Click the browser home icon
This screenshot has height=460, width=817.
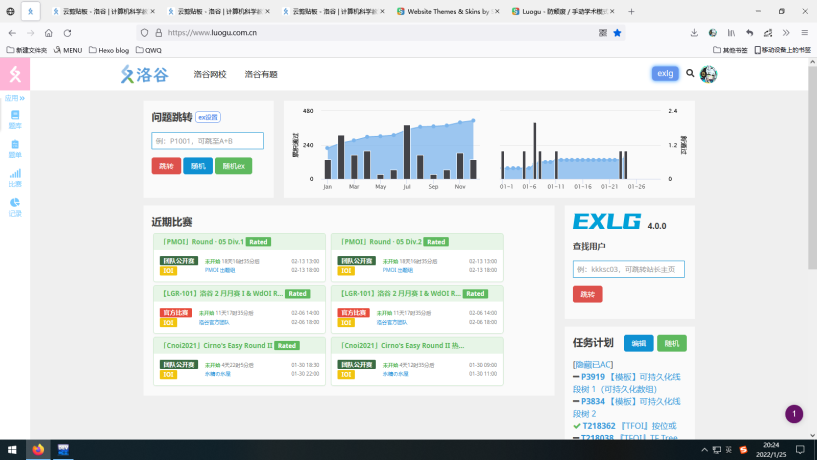(48, 33)
